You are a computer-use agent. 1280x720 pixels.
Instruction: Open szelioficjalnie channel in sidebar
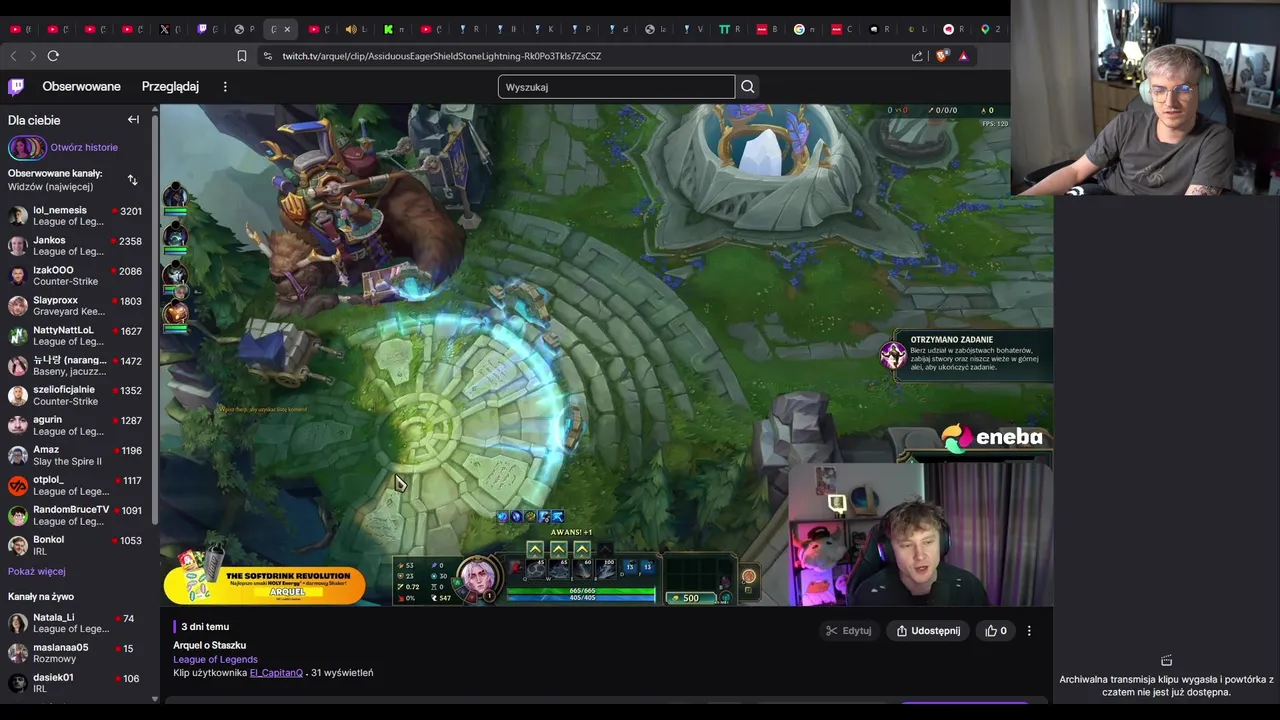tap(77, 396)
